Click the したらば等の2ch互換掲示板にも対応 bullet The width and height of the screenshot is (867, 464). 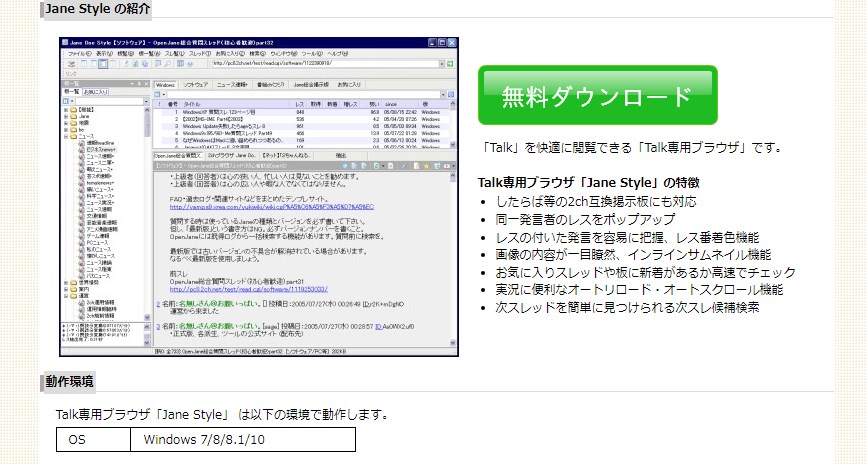pyautogui.click(x=596, y=201)
